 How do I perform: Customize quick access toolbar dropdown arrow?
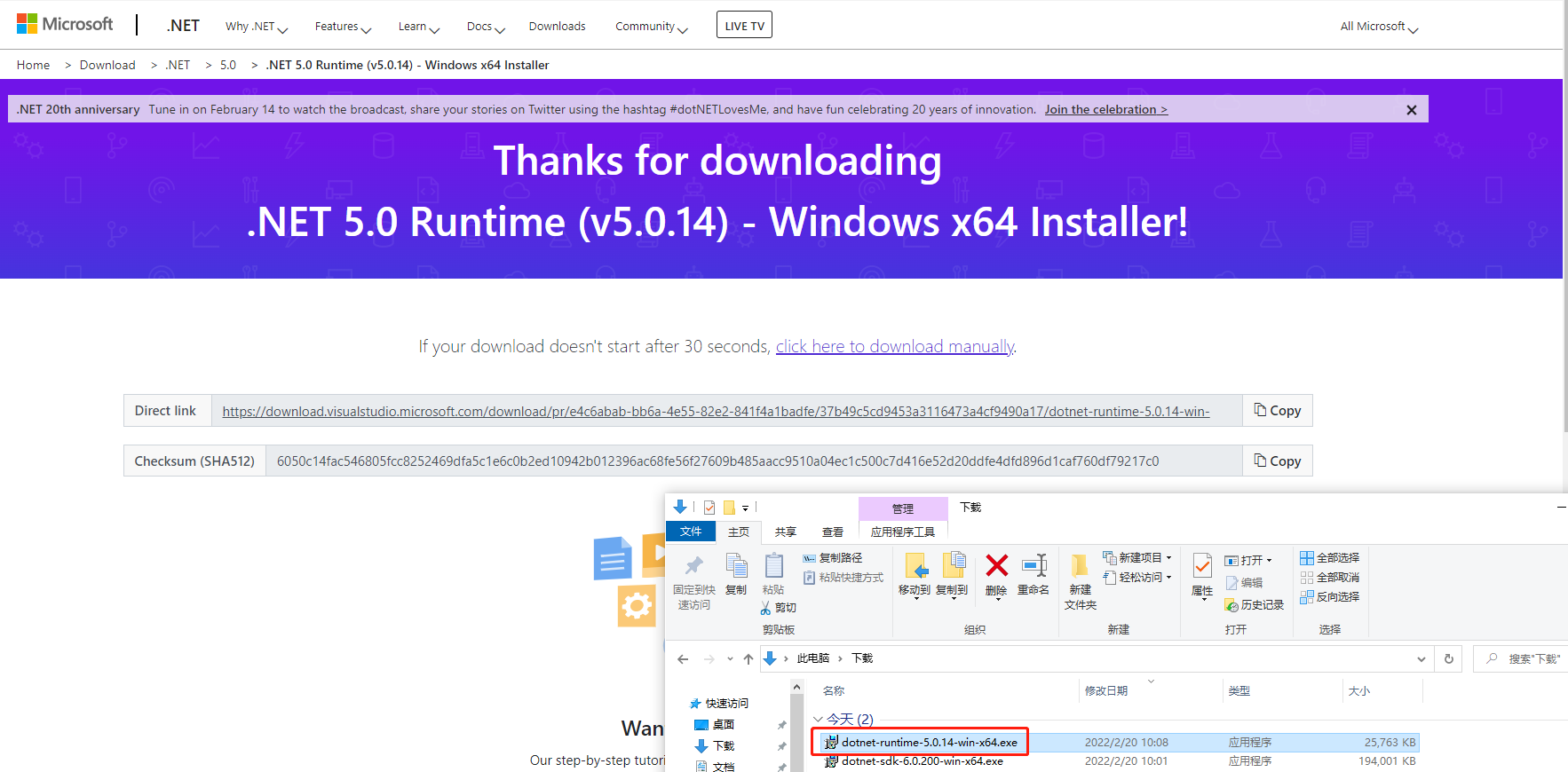tap(746, 508)
